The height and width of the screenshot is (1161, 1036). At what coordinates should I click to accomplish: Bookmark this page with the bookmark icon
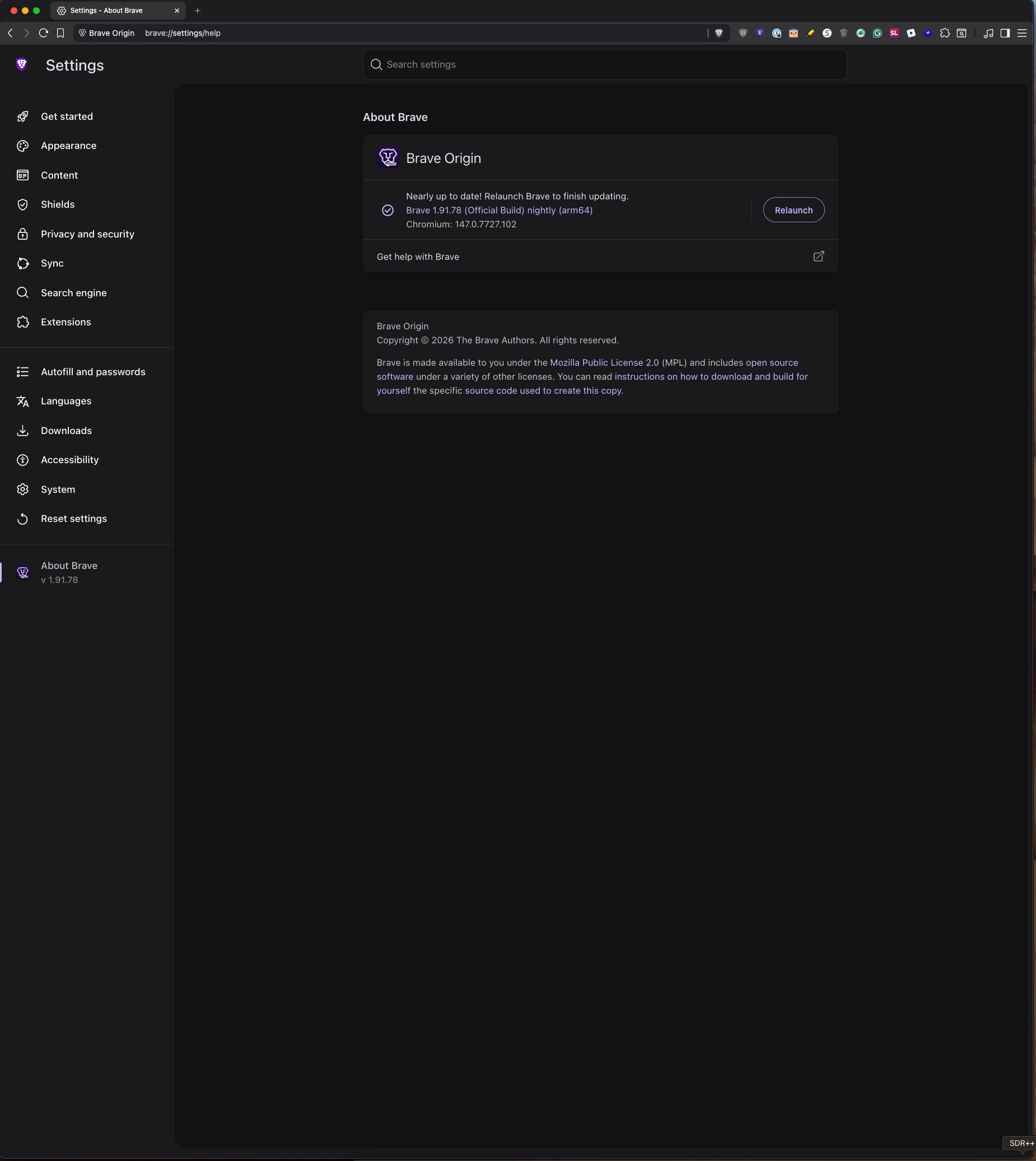(x=60, y=33)
